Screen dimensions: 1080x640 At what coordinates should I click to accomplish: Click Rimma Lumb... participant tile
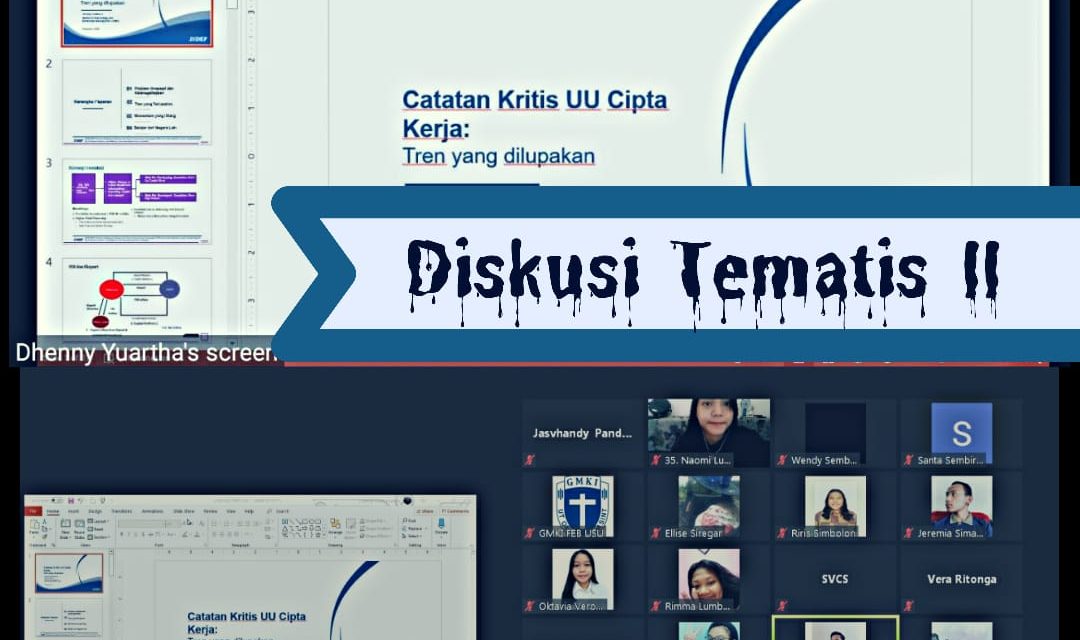(709, 579)
